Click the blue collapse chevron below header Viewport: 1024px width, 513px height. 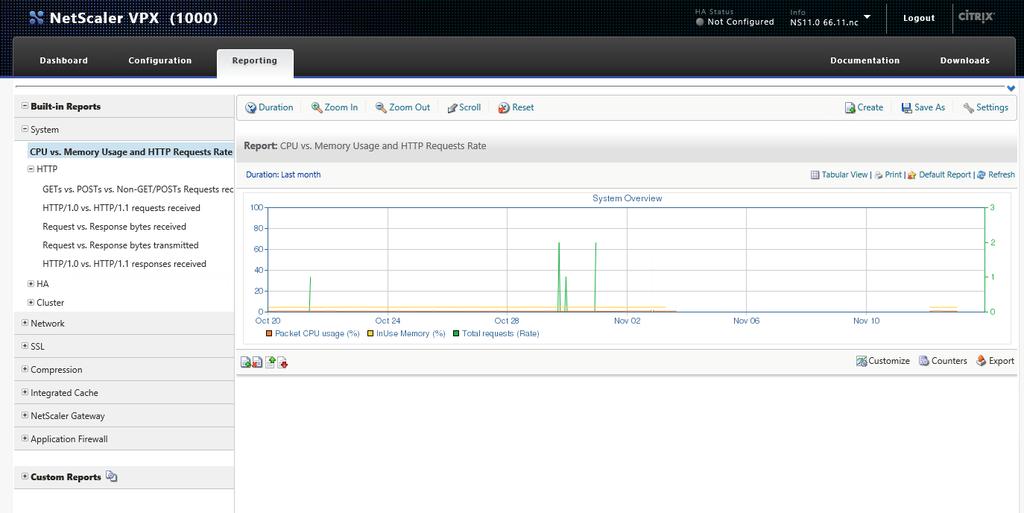(1011, 89)
